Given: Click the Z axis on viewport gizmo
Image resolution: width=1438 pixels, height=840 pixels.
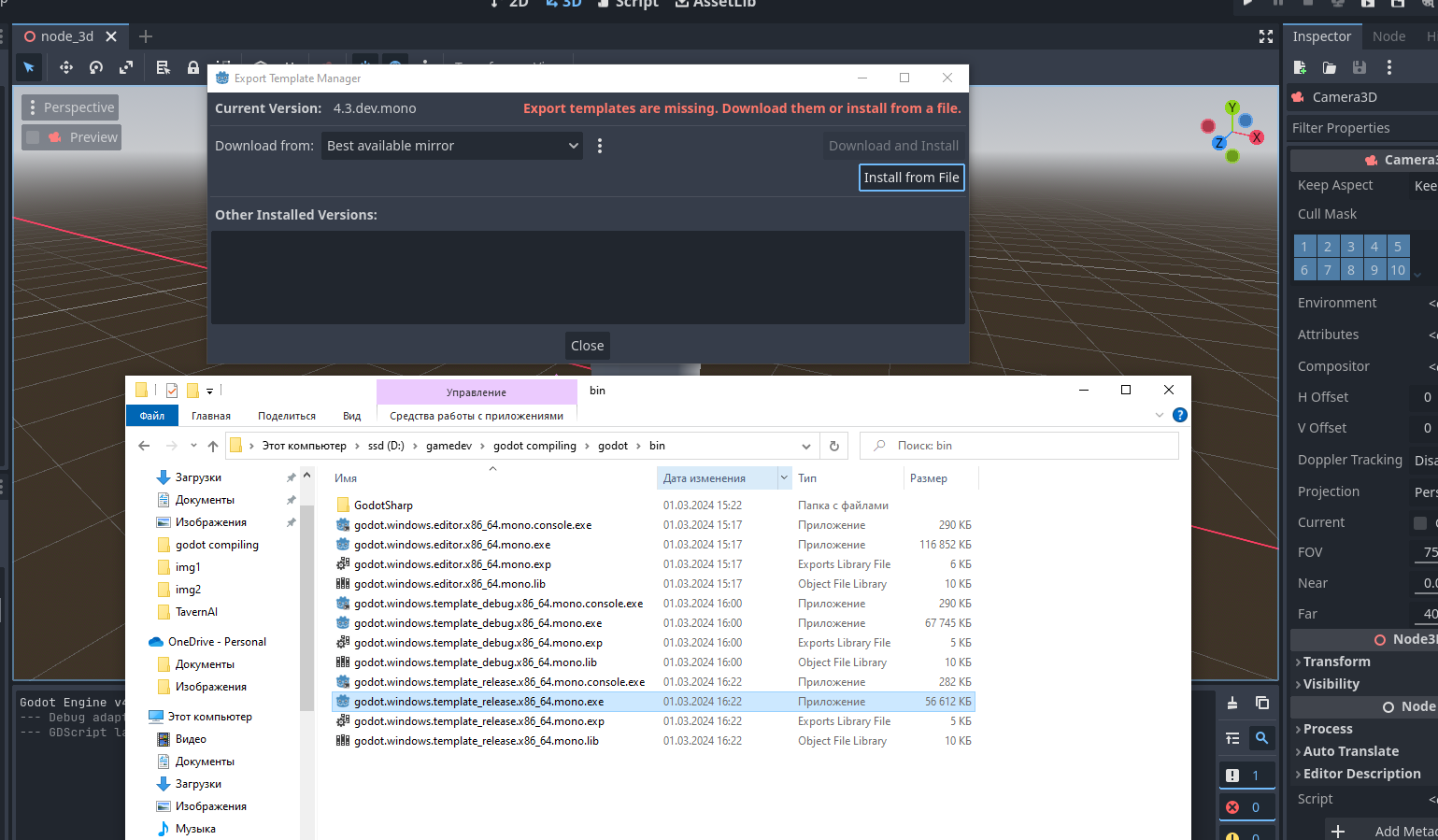Looking at the screenshot, I should point(1219,143).
